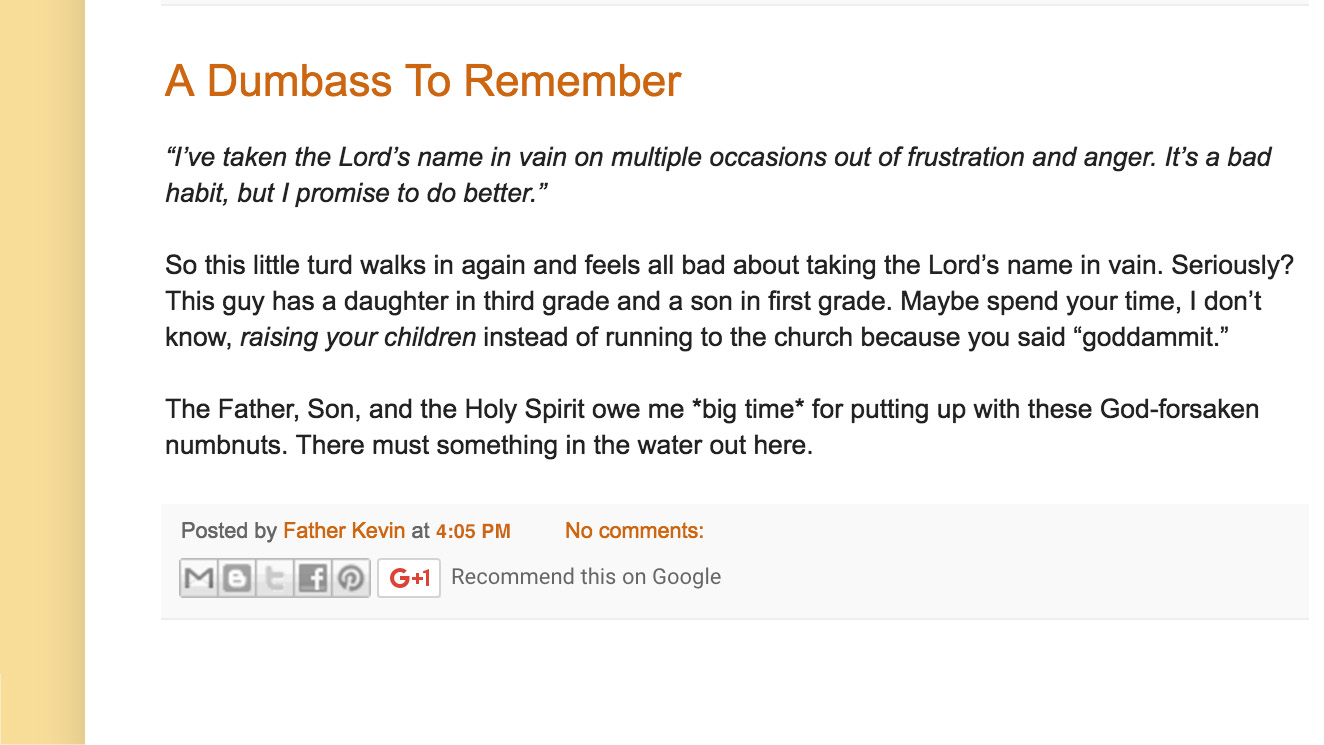Screen dimensions: 1324x745
Task: Open the Father Kevin author profile link
Action: 344,531
